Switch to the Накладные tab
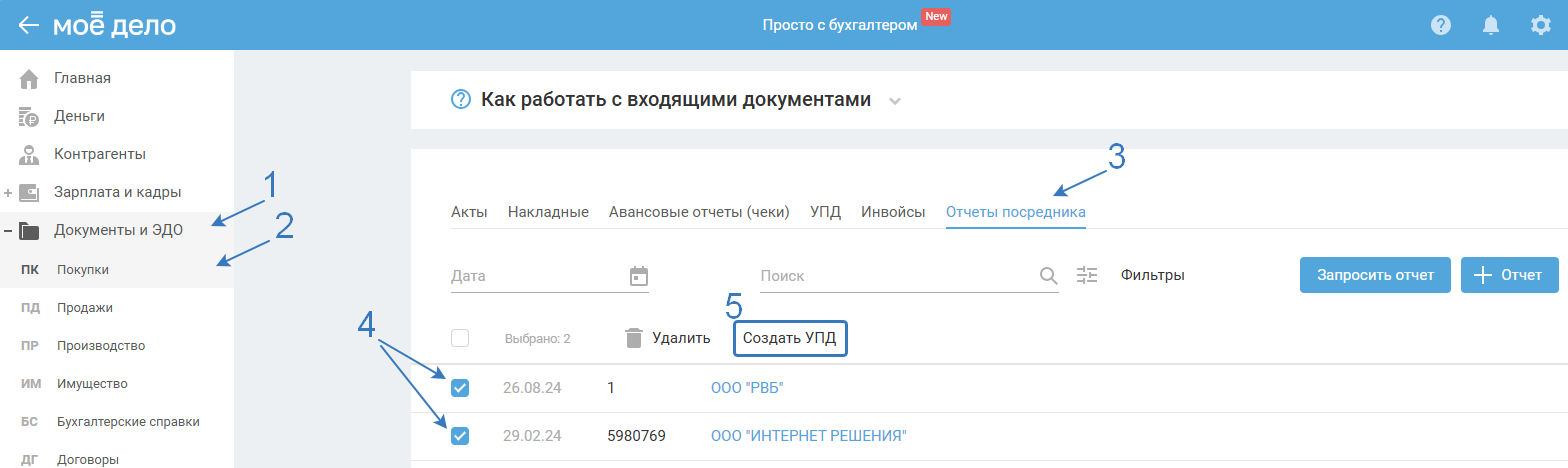 pos(548,212)
